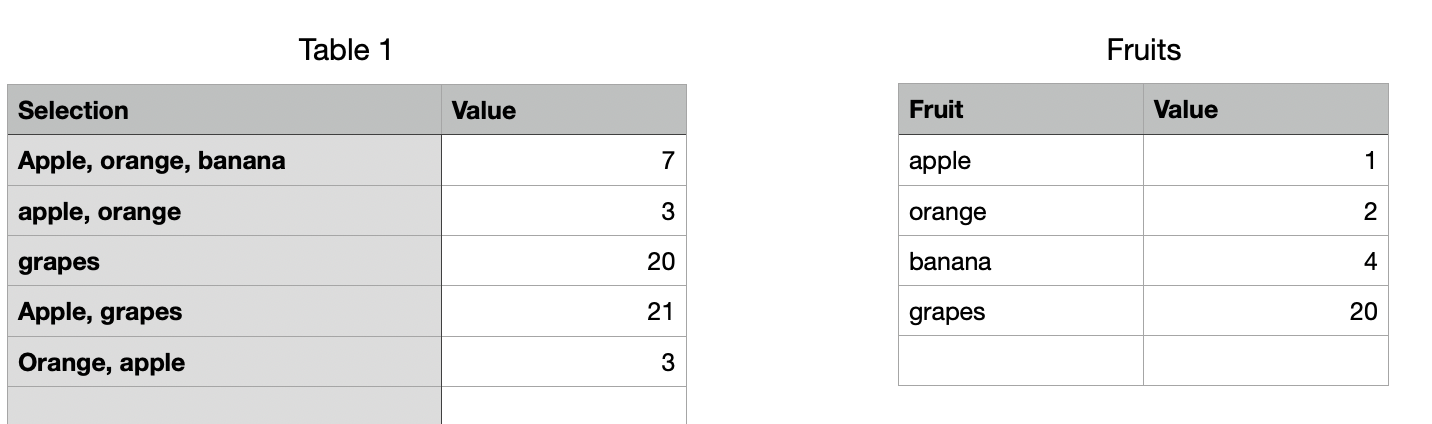
Task: Click the empty Value cell under 'Orange, apple' row
Action: [563, 405]
